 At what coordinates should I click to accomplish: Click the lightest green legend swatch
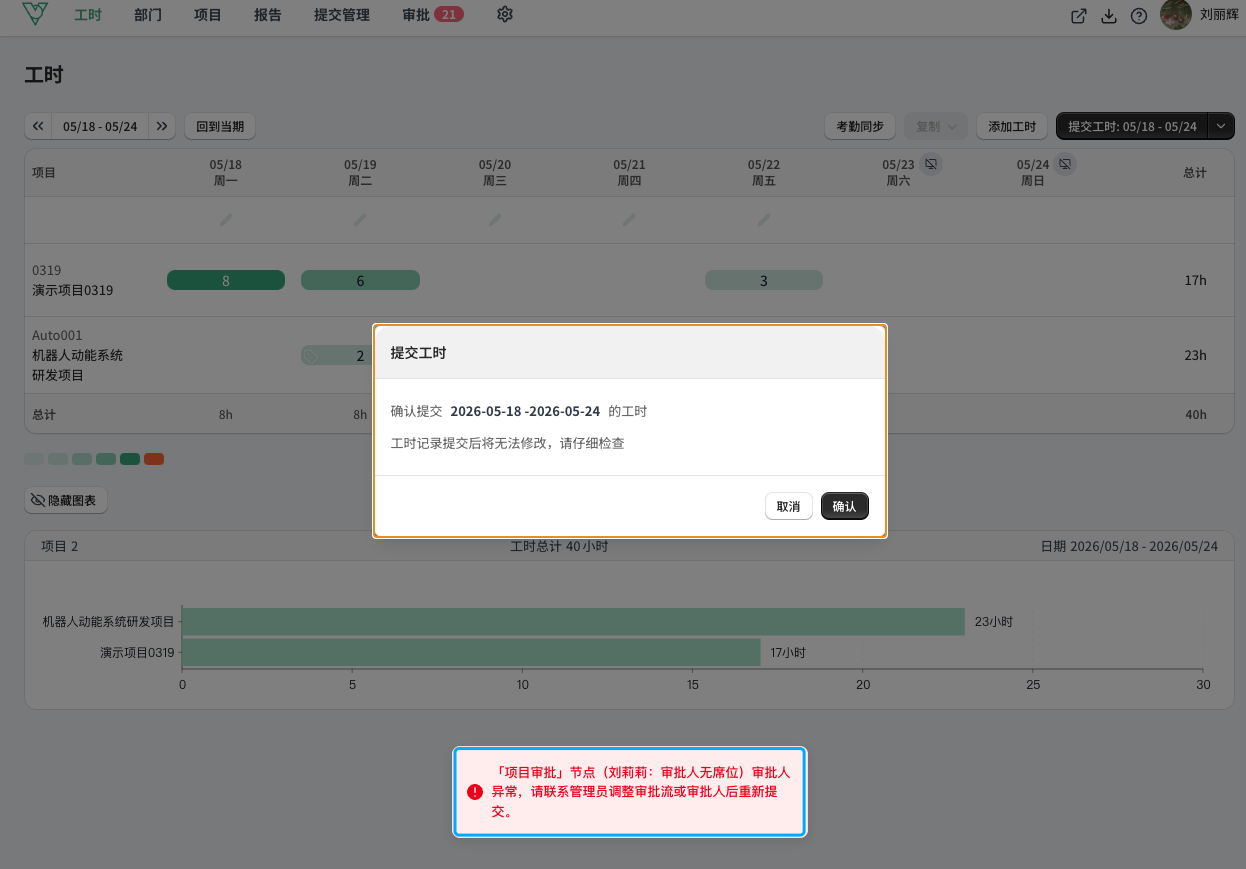point(34,459)
